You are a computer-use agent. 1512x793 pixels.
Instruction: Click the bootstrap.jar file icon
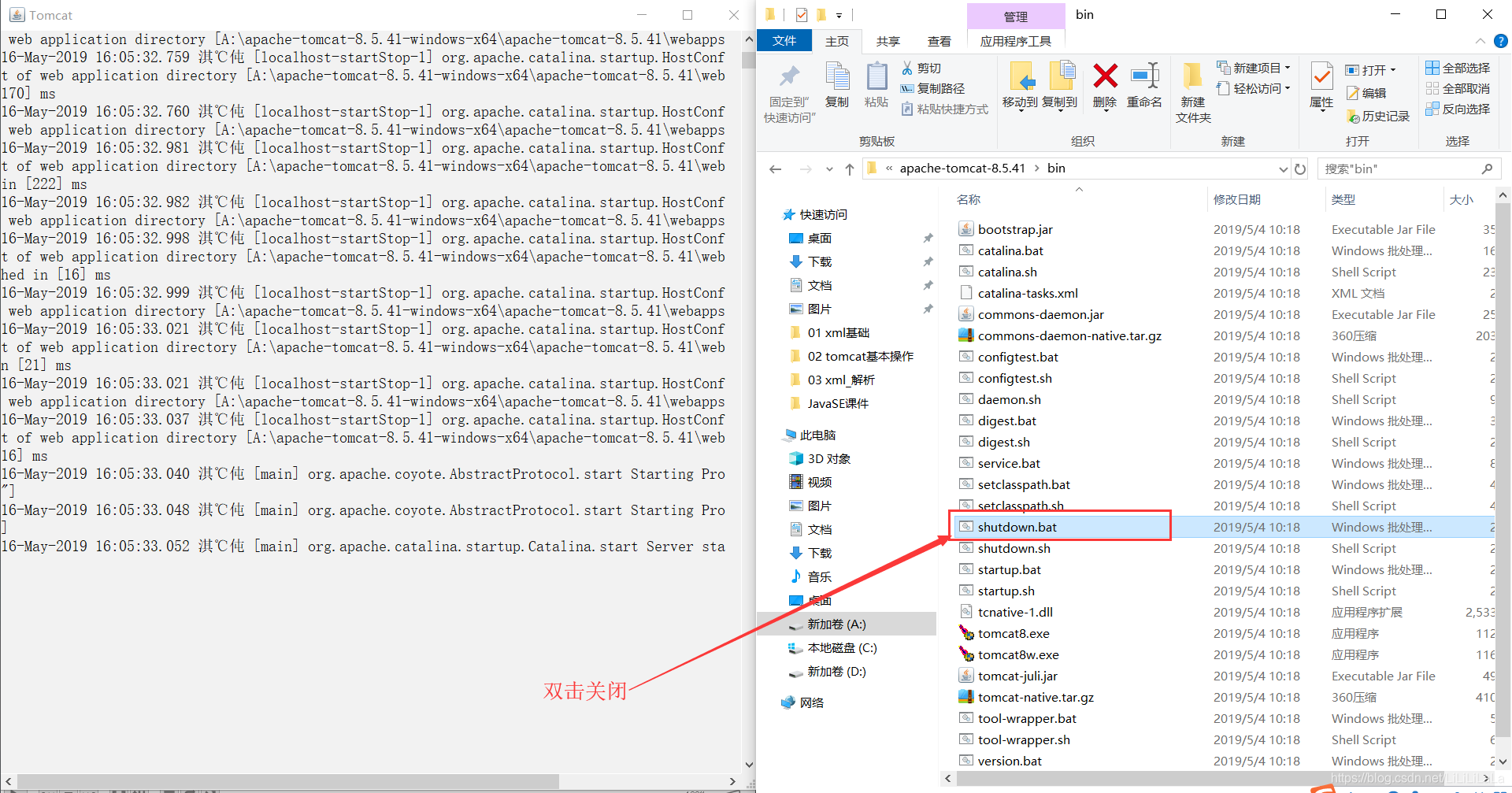[966, 229]
